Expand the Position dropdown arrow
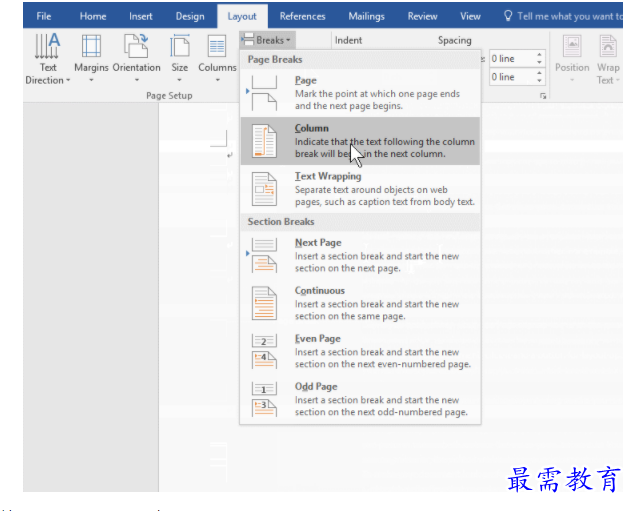 [572, 80]
